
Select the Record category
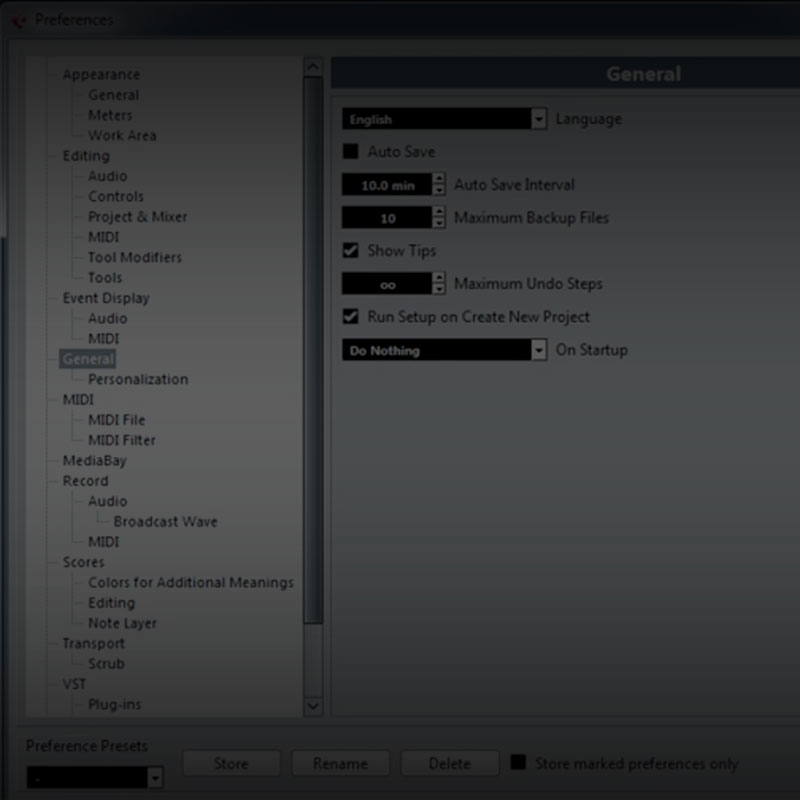tap(85, 481)
